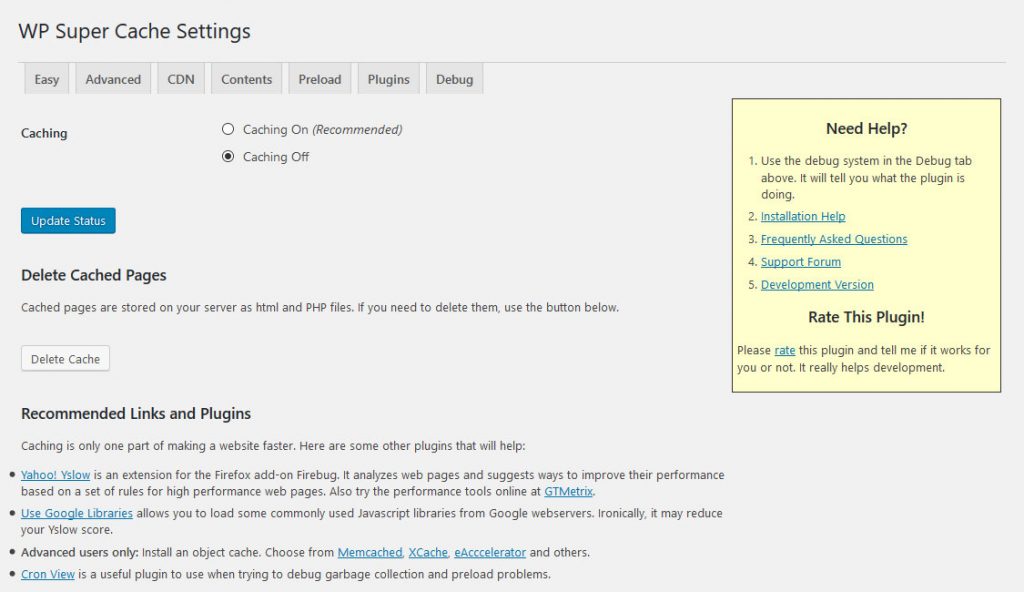Screen dimensions: 1024x592
Task: Select the Caching Off option
Action: coord(229,156)
